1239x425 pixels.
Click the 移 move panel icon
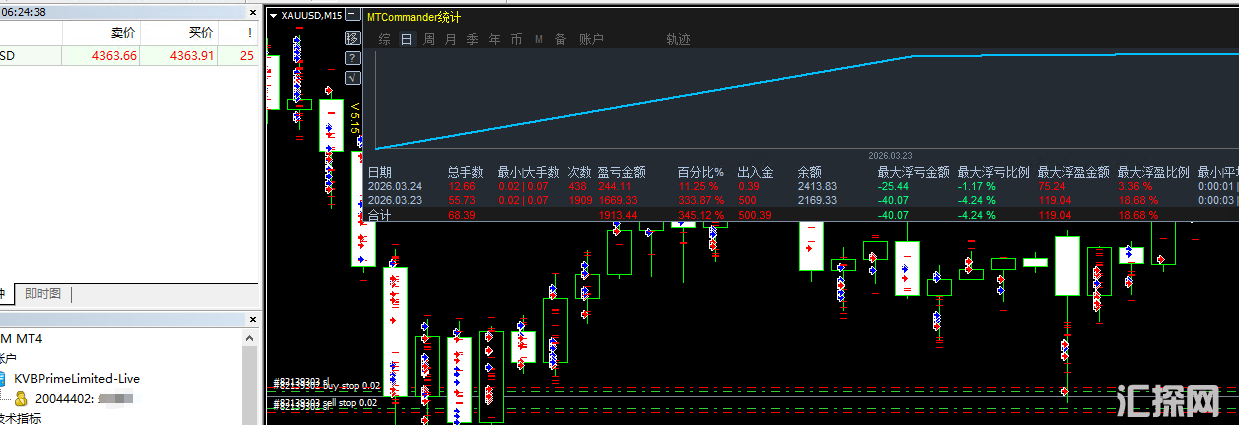pyautogui.click(x=351, y=37)
